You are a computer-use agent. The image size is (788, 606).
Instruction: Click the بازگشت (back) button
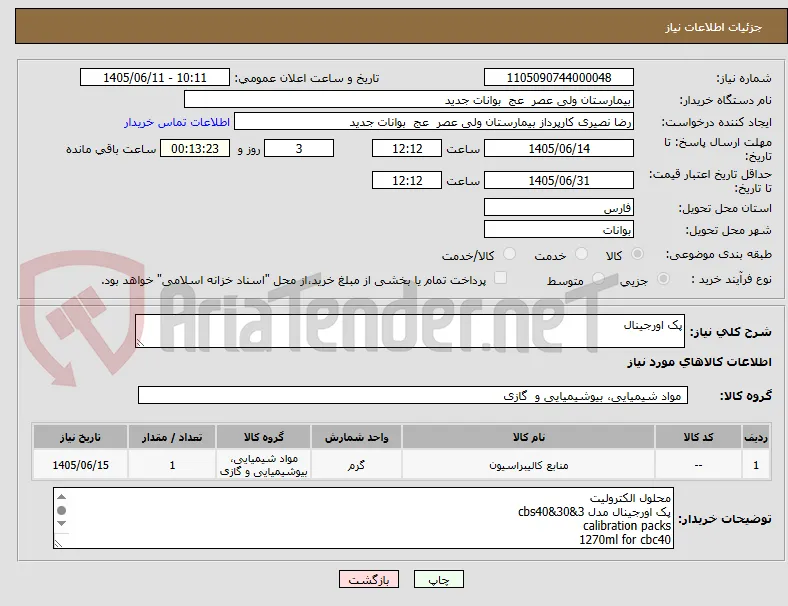pyautogui.click(x=368, y=579)
